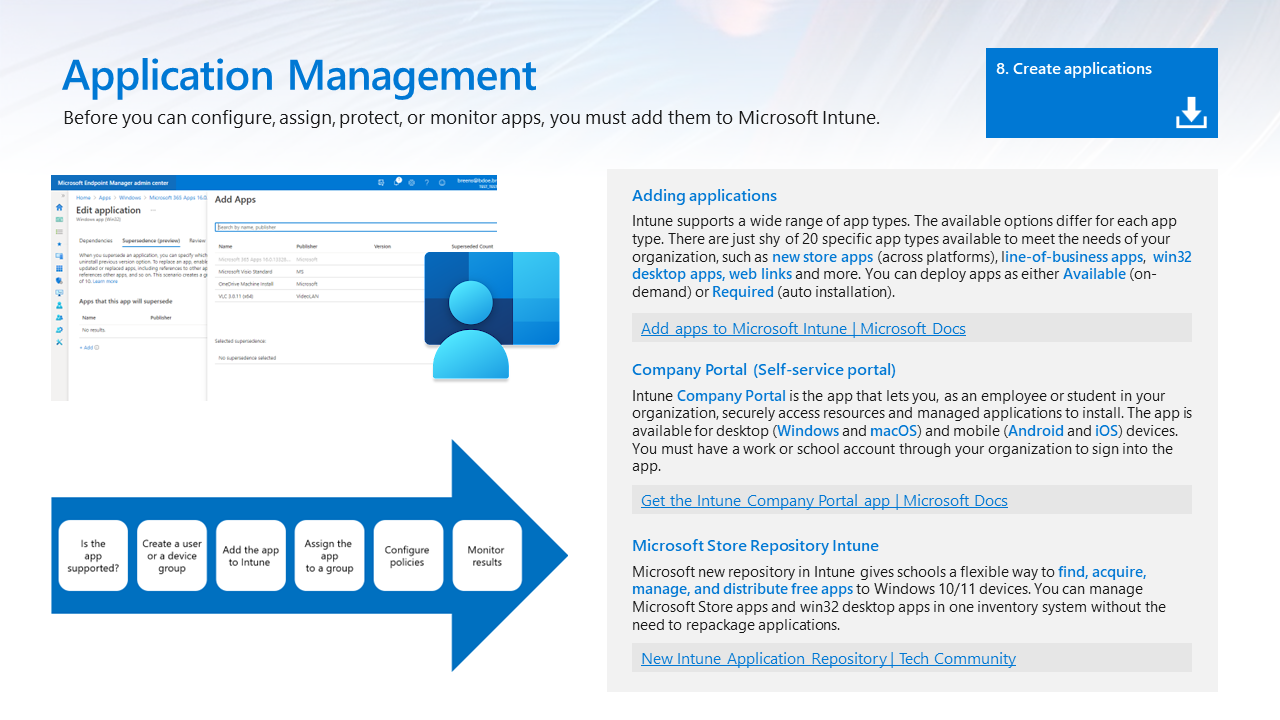Click the '+ Add' link under supersede list

[x=87, y=347]
